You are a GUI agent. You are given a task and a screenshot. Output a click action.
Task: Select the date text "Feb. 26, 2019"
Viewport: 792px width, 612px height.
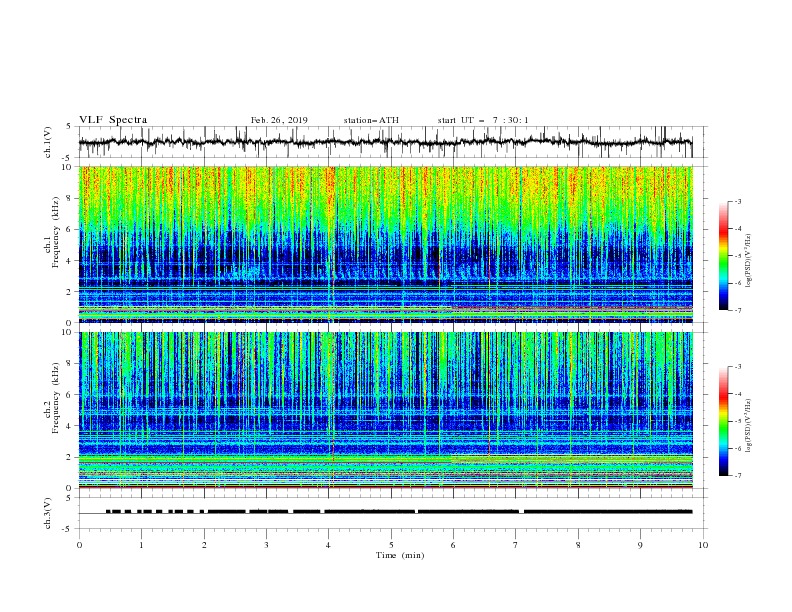pos(279,120)
